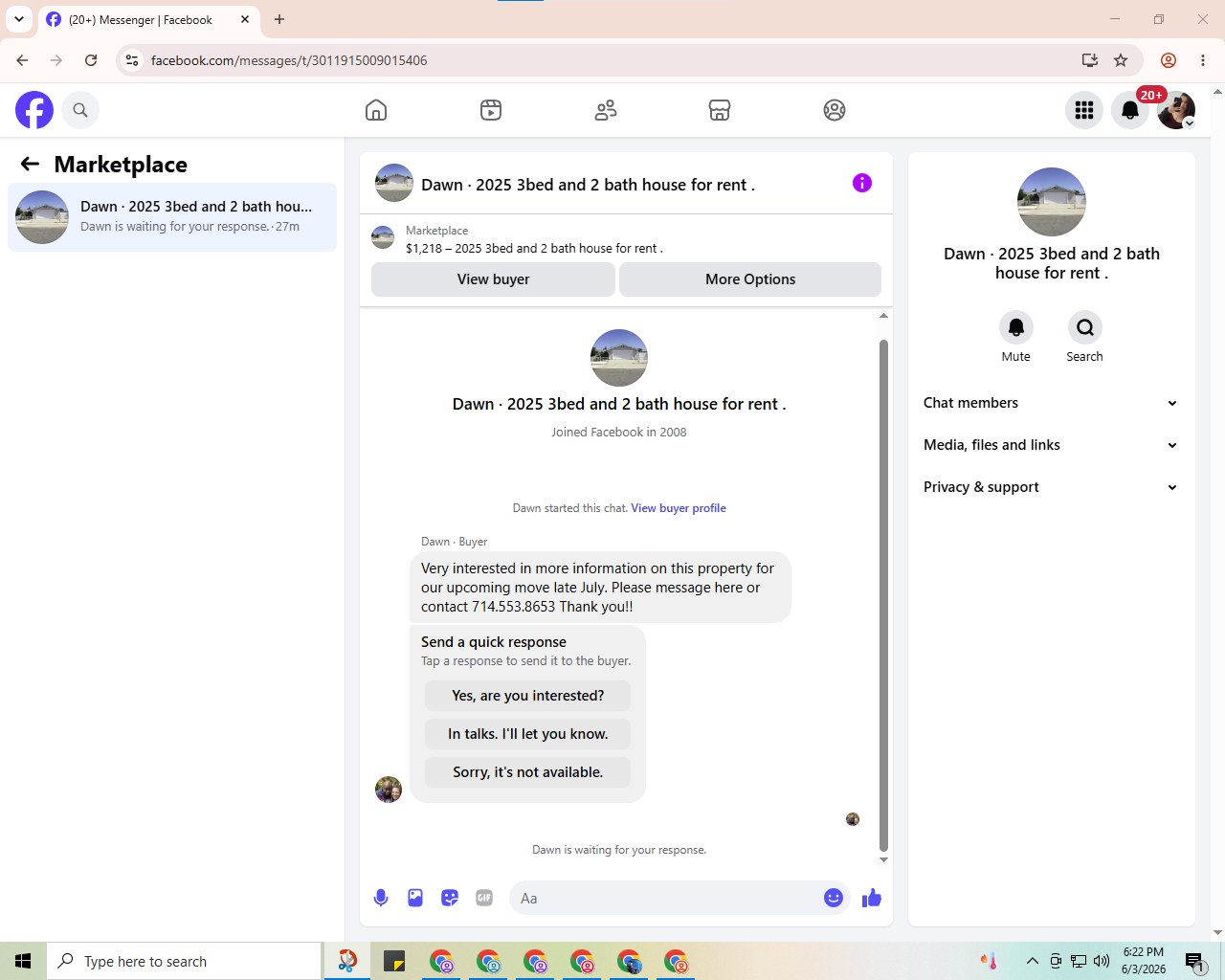Viewport: 1225px width, 980px height.
Task: Click the install app icon in address bar
Action: coord(1089,60)
